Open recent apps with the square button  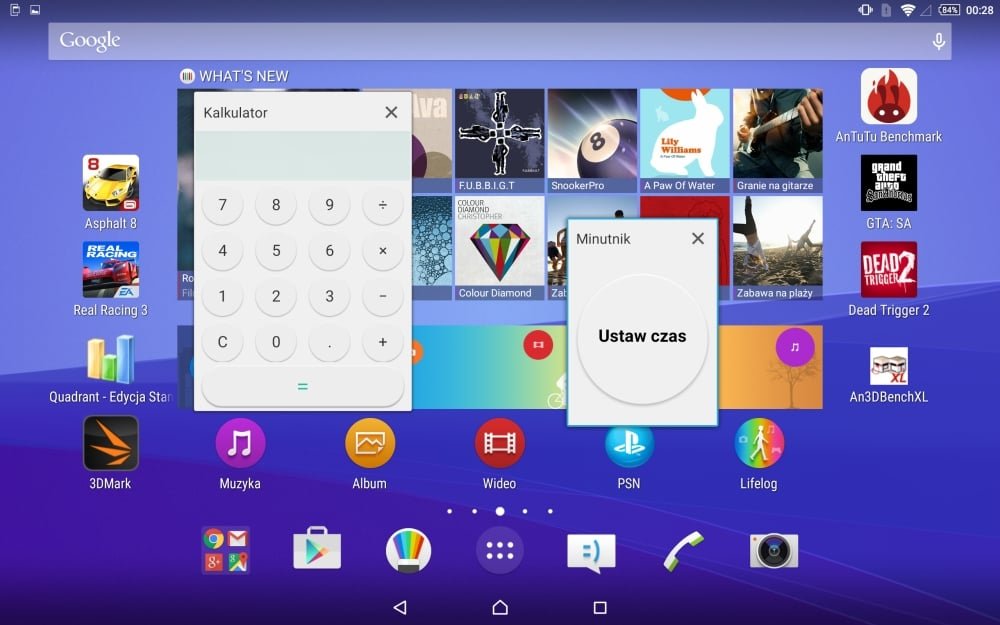[600, 607]
